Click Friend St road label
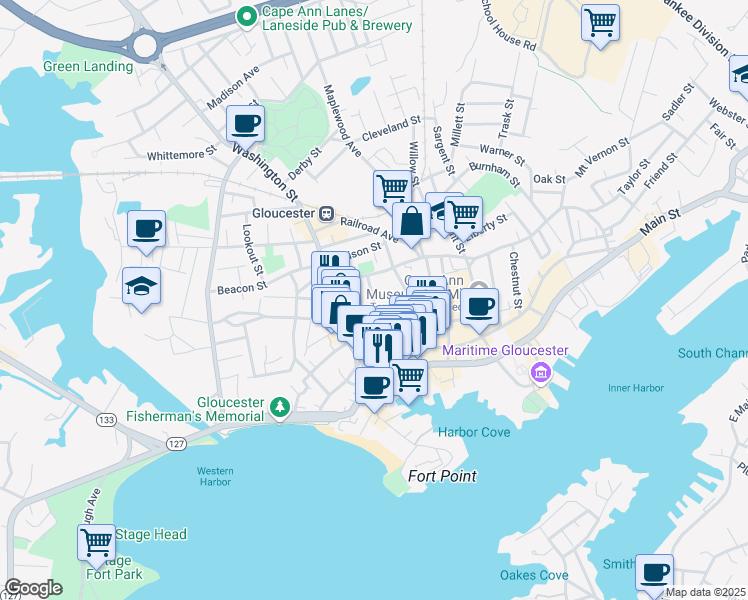The width and height of the screenshot is (748, 600). [x=661, y=171]
